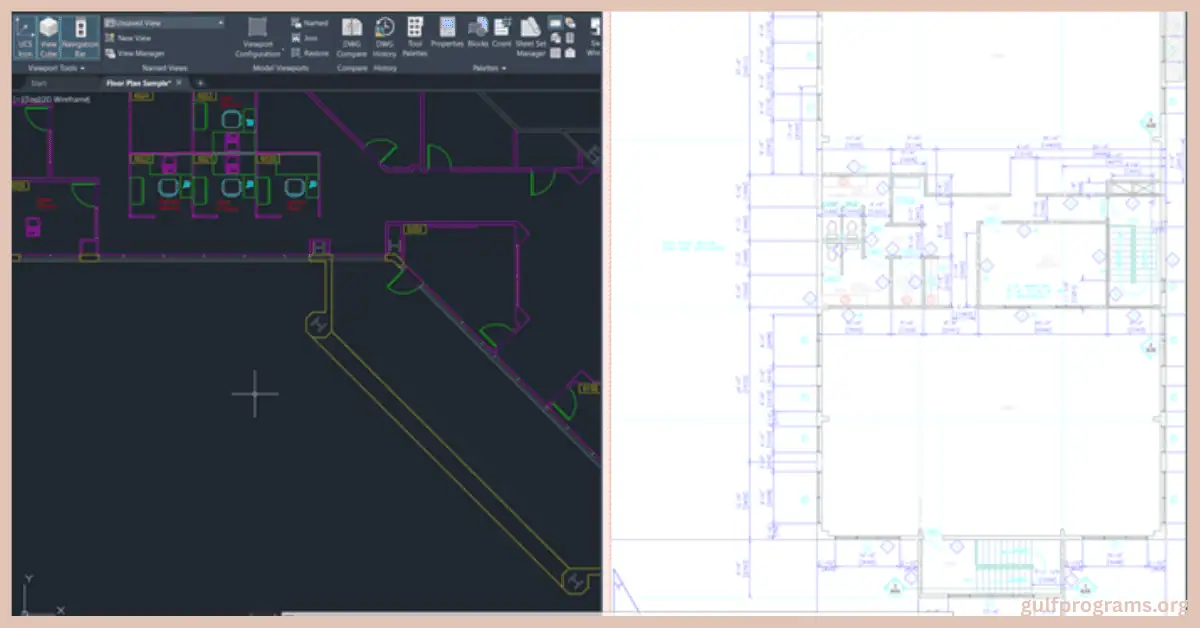Viewport: 1200px width, 628px height.
Task: Open the Unsaved View dropdown
Action: pyautogui.click(x=165, y=21)
